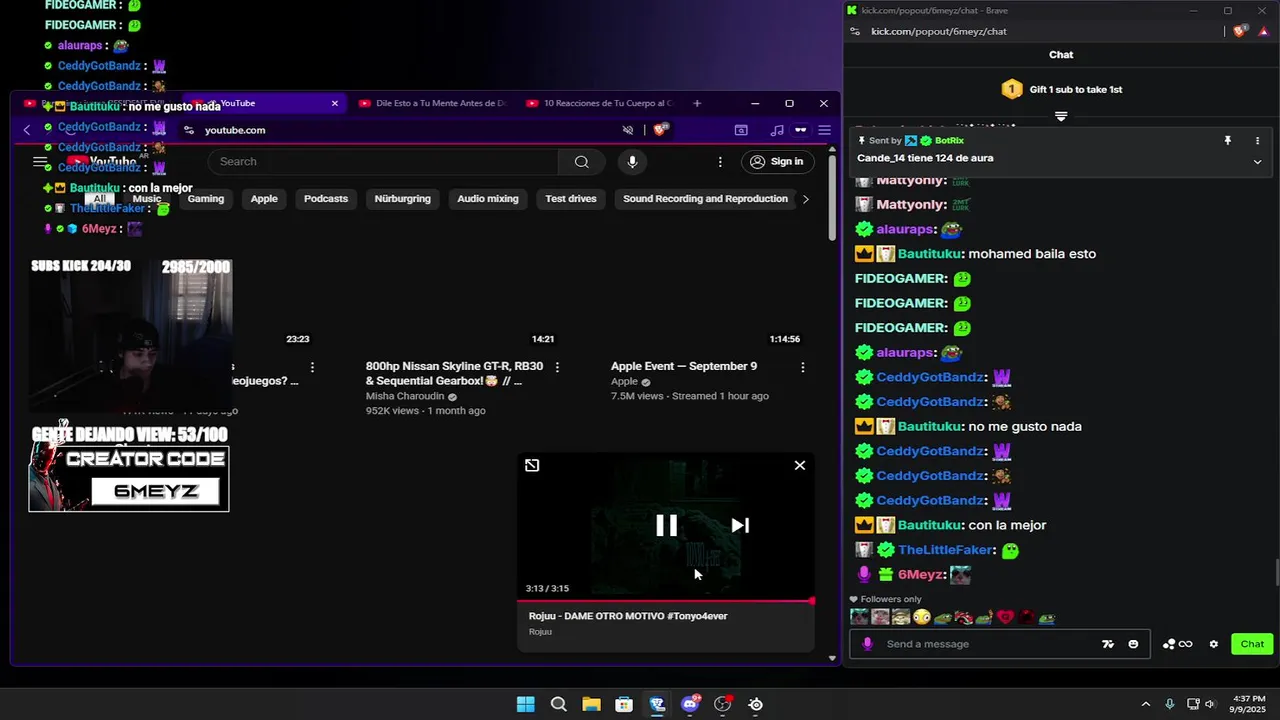Select the Nürburgring category chip
Image resolution: width=1280 pixels, height=720 pixels.
402,198
